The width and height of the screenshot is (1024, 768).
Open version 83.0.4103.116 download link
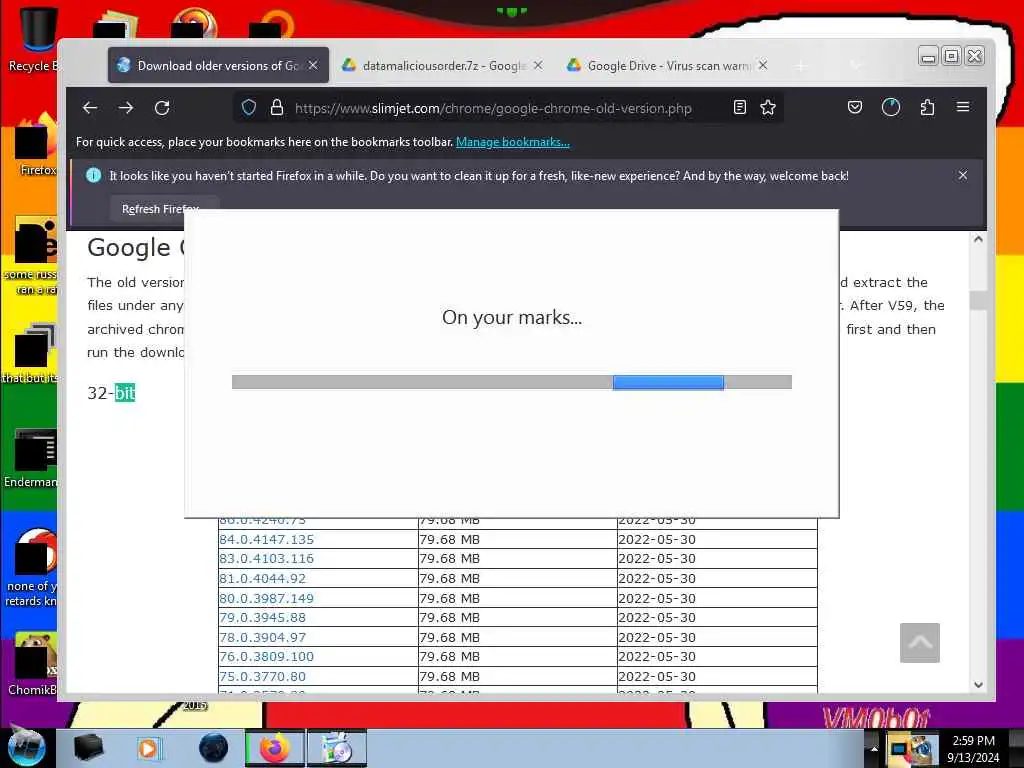[x=266, y=558]
